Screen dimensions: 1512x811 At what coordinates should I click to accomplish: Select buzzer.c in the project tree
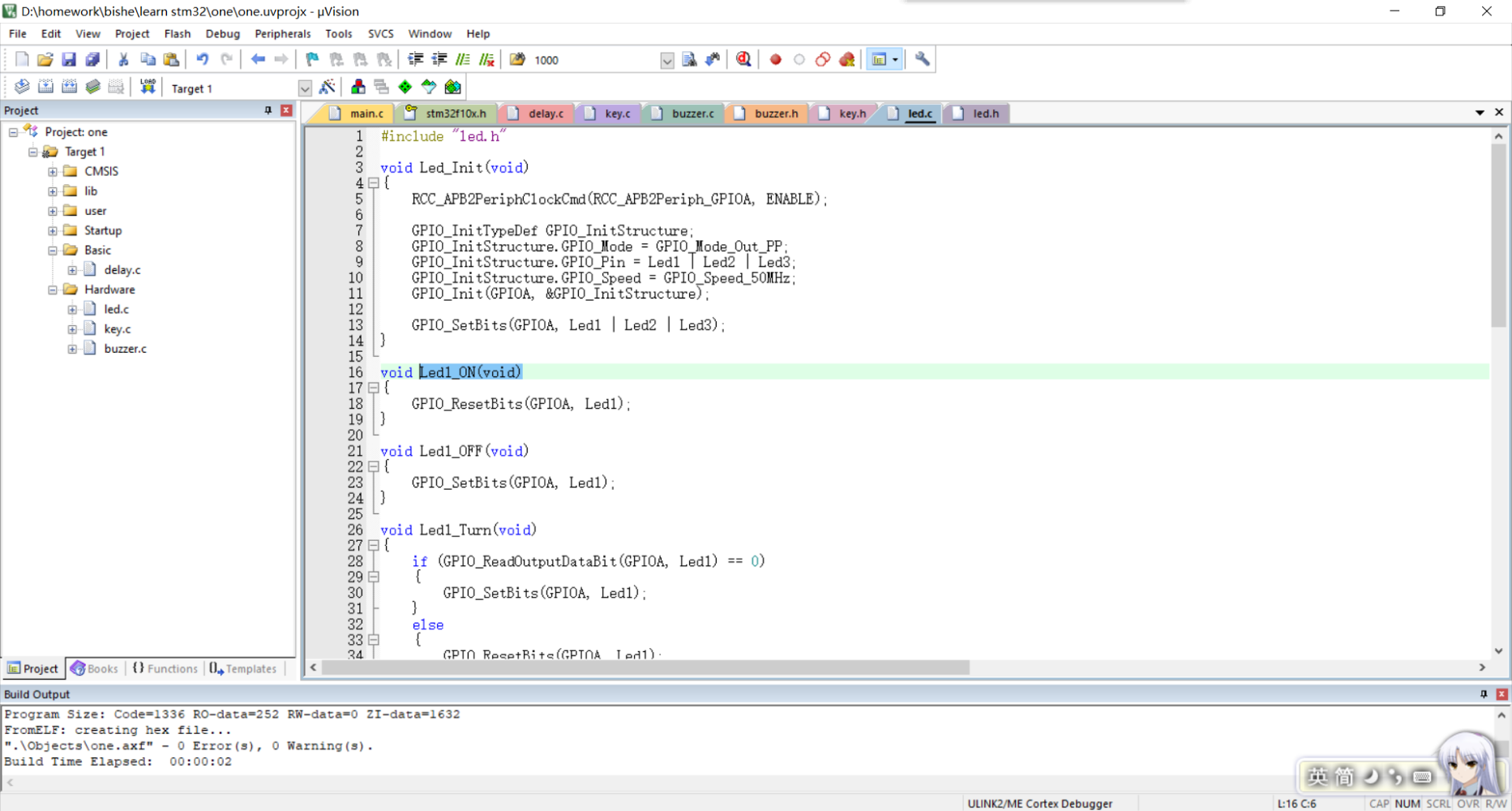coord(125,349)
